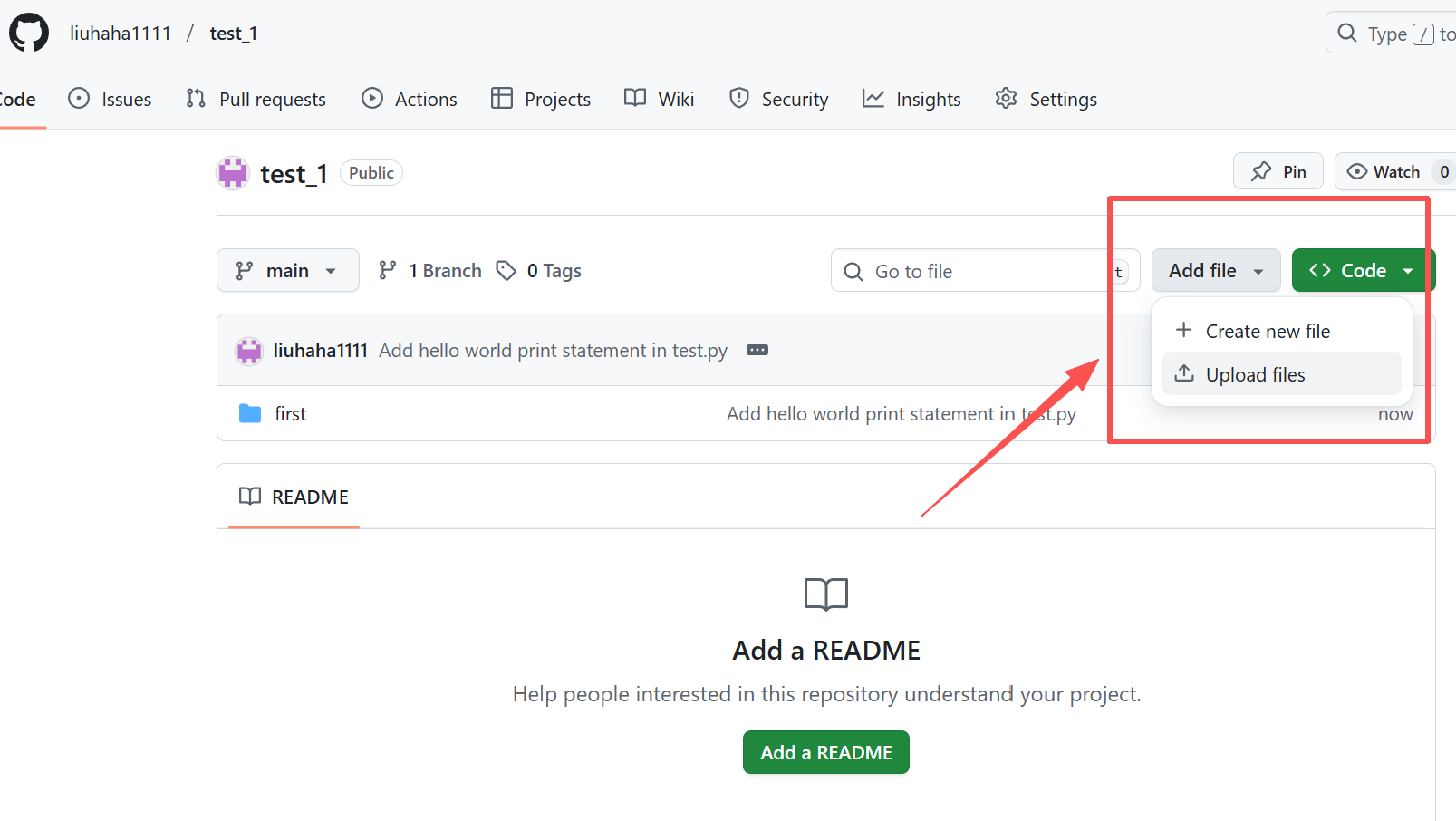
Task: Click the tag icon beside 0 Tags
Action: point(506,270)
